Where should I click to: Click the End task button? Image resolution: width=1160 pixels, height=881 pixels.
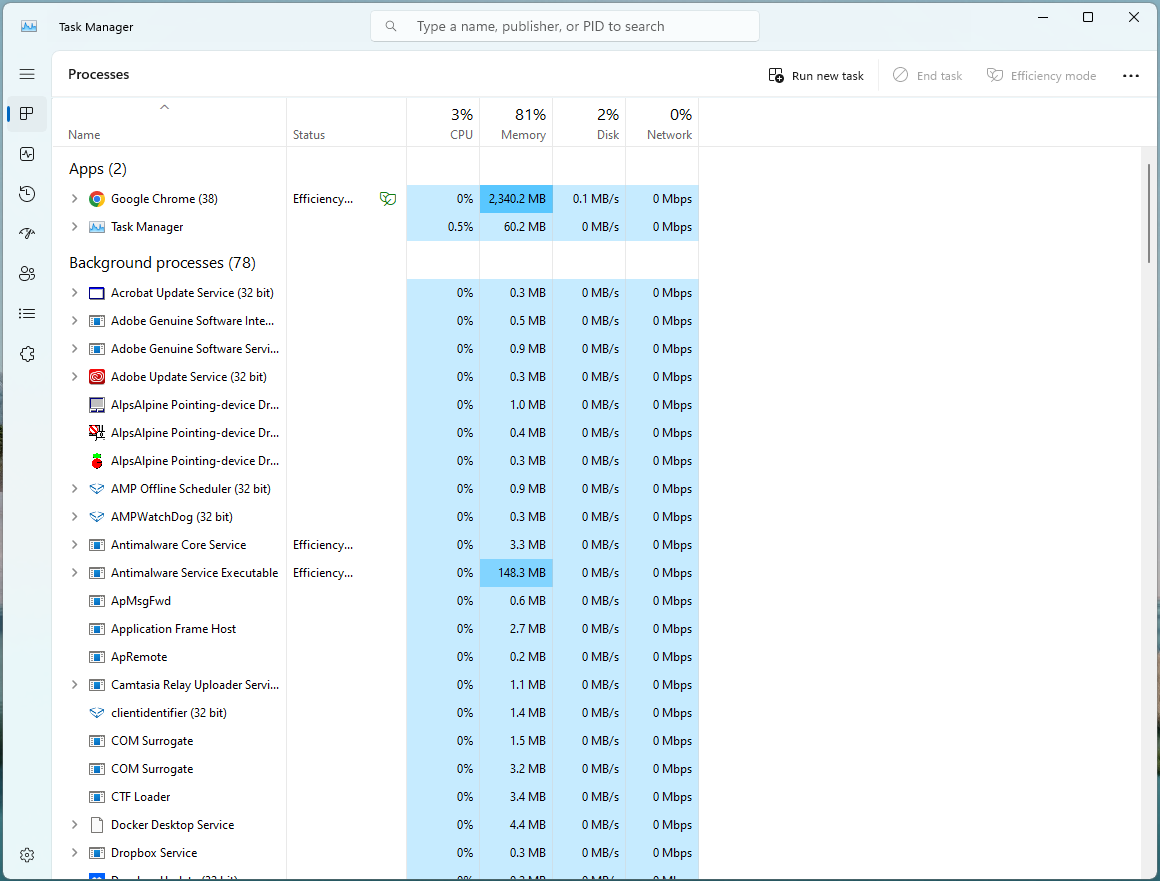[x=927, y=75]
